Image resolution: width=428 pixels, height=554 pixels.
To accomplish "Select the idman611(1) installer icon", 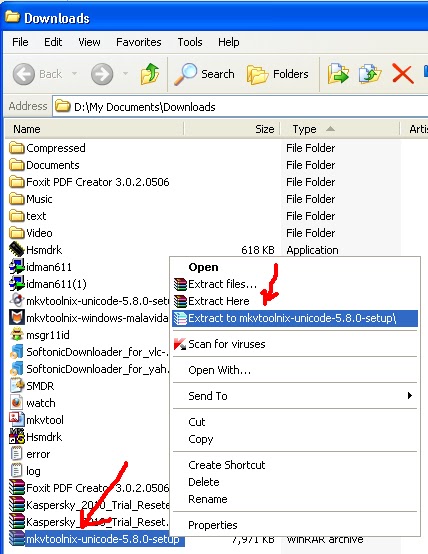I will [17, 284].
